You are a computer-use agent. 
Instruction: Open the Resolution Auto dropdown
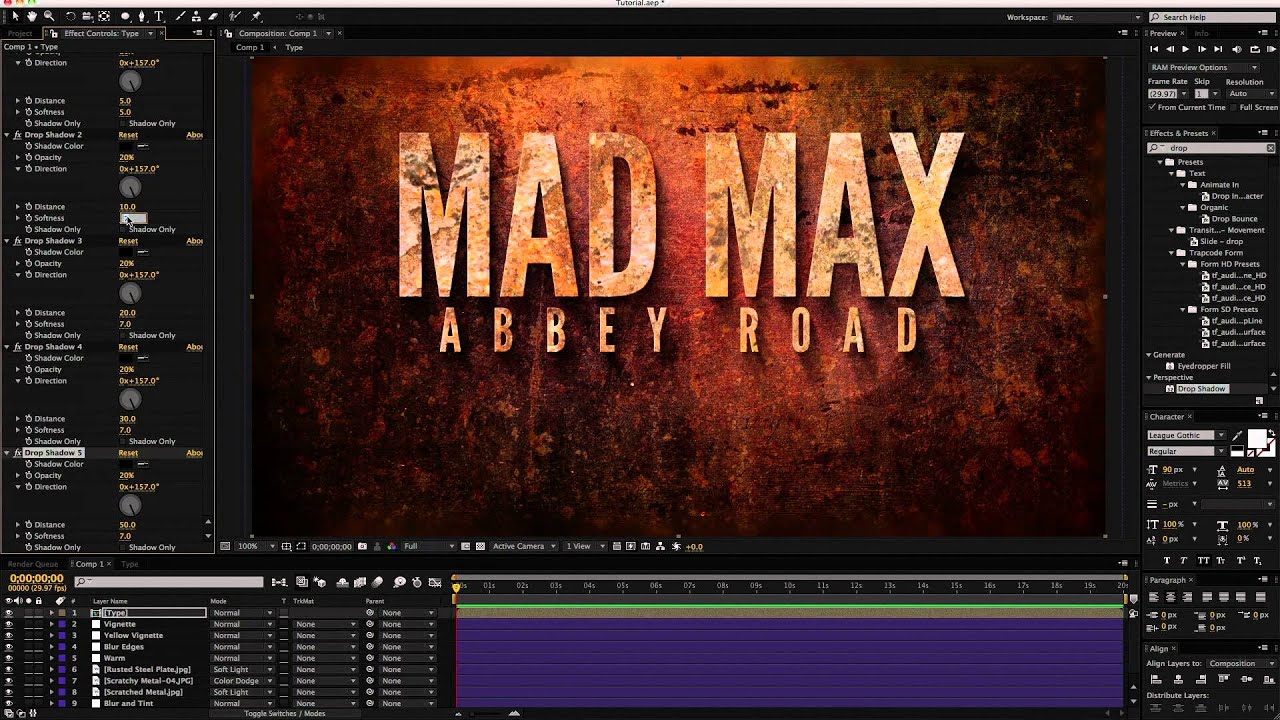point(1251,93)
